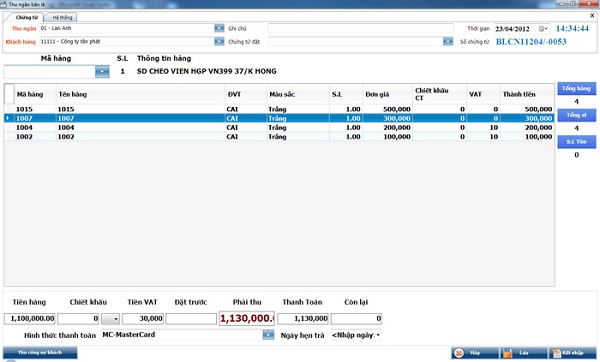The image size is (600, 362).
Task: Select the Chứng từ tab
Action: [26, 18]
